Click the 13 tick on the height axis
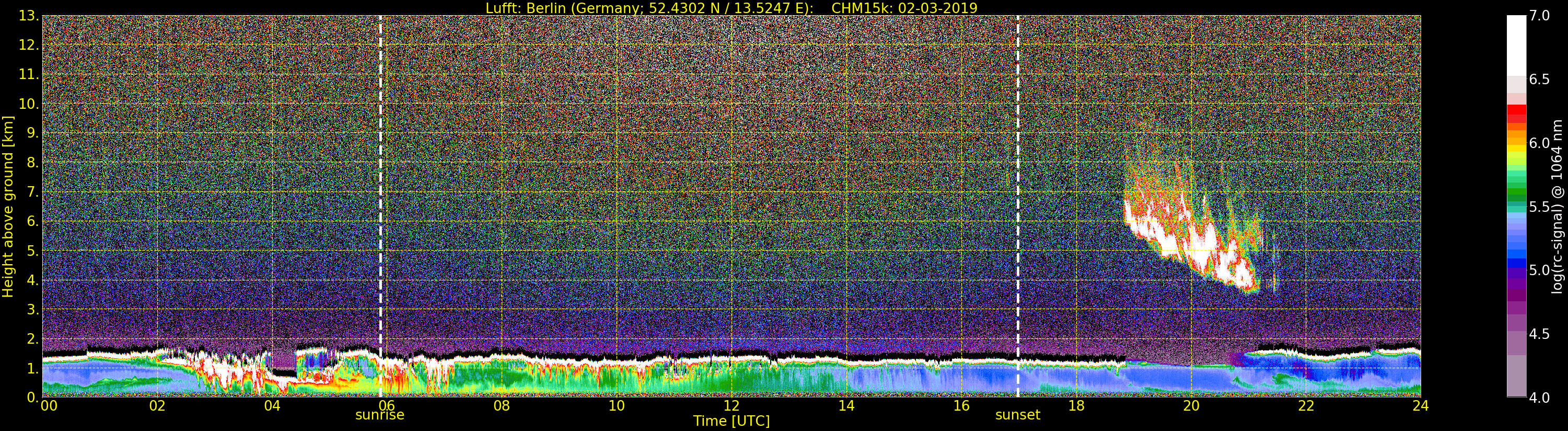The width and height of the screenshot is (1568, 431). click(x=28, y=16)
